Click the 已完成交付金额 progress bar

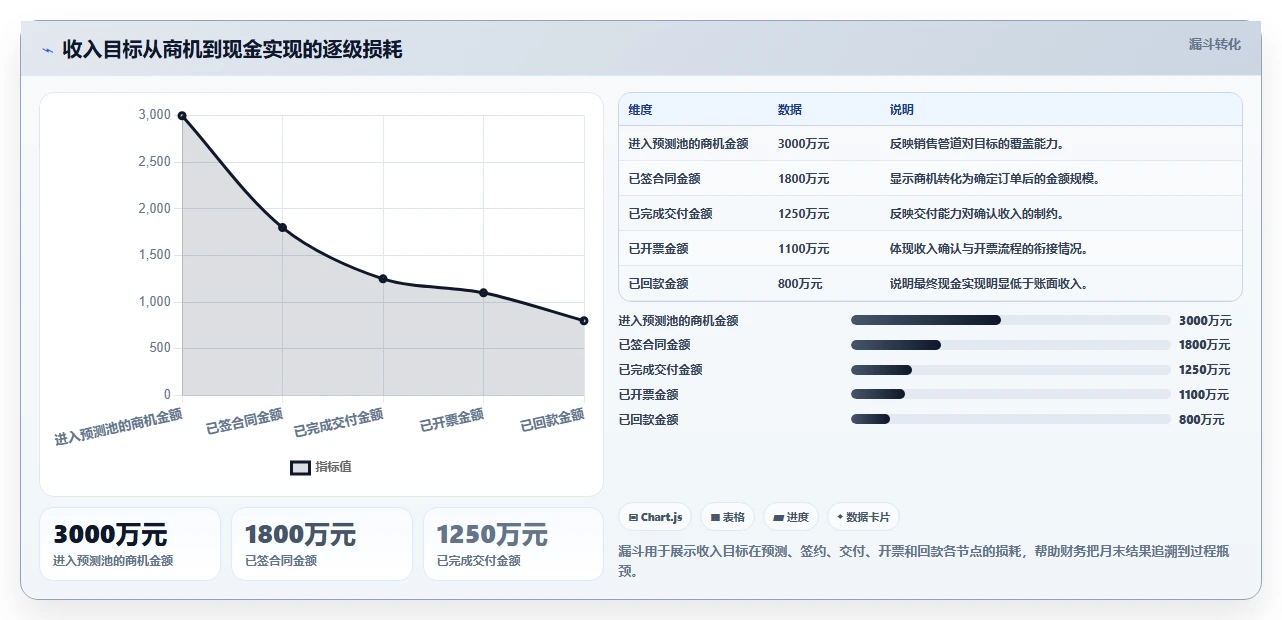(x=1010, y=370)
